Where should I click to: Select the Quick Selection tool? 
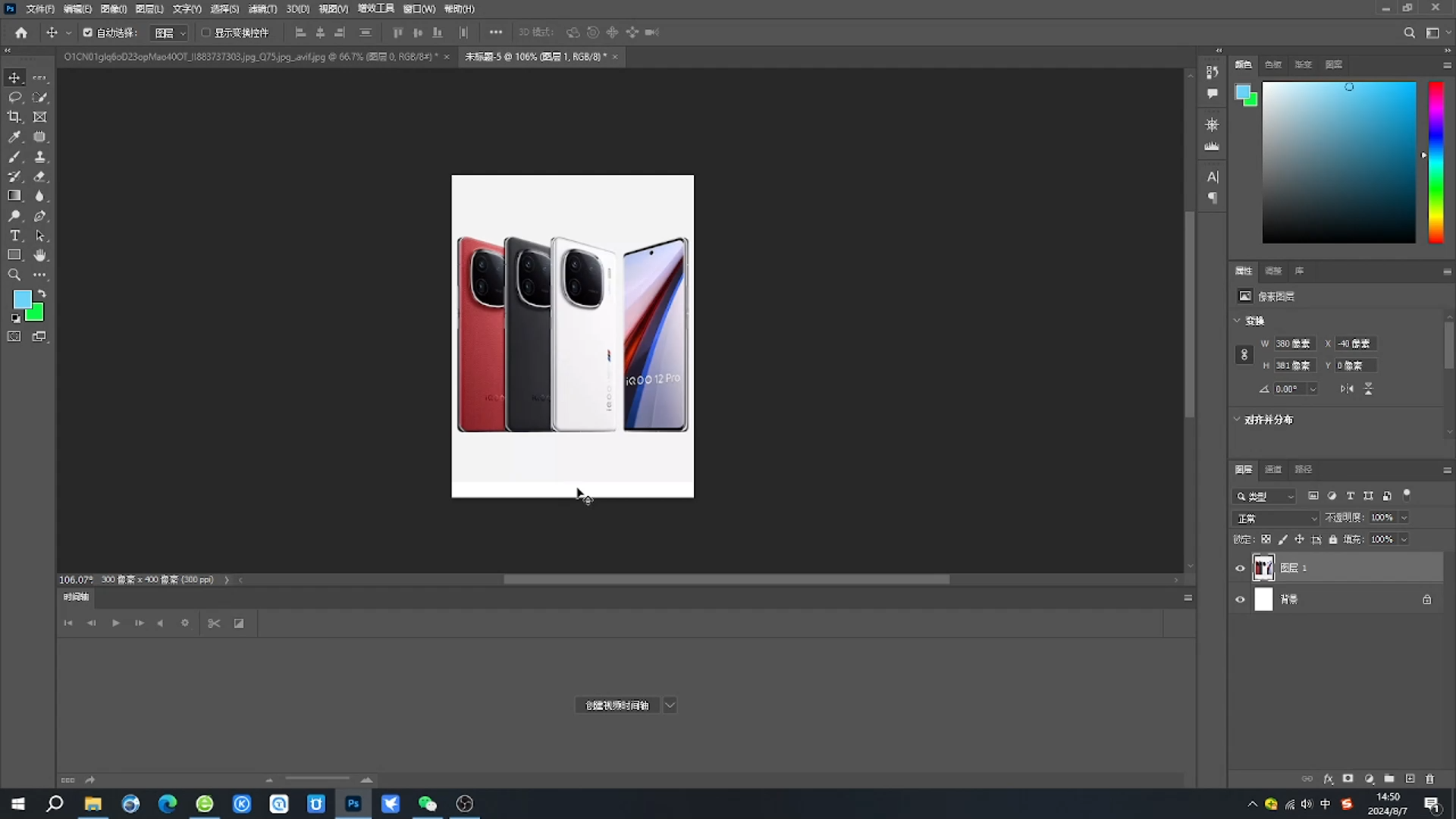40,97
